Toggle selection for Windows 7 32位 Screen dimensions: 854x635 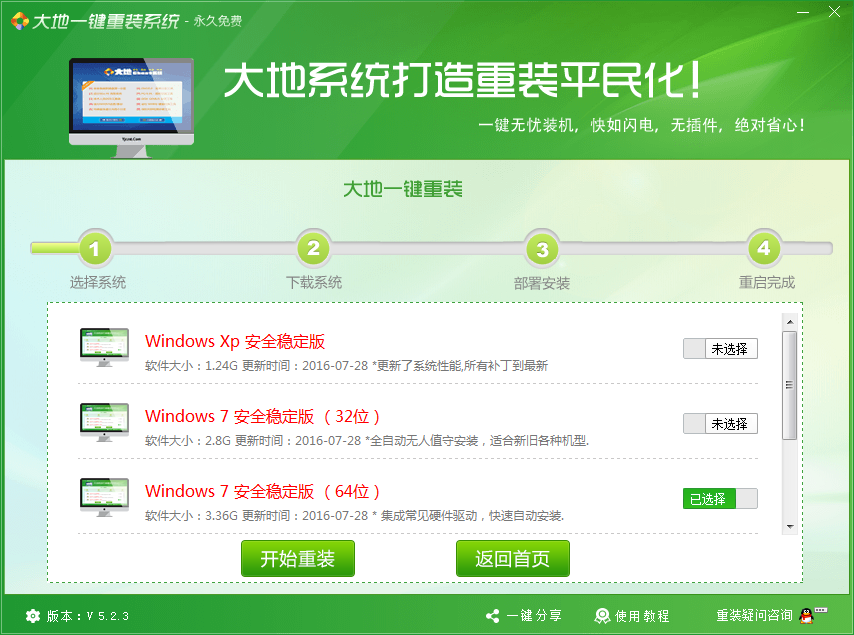(720, 424)
